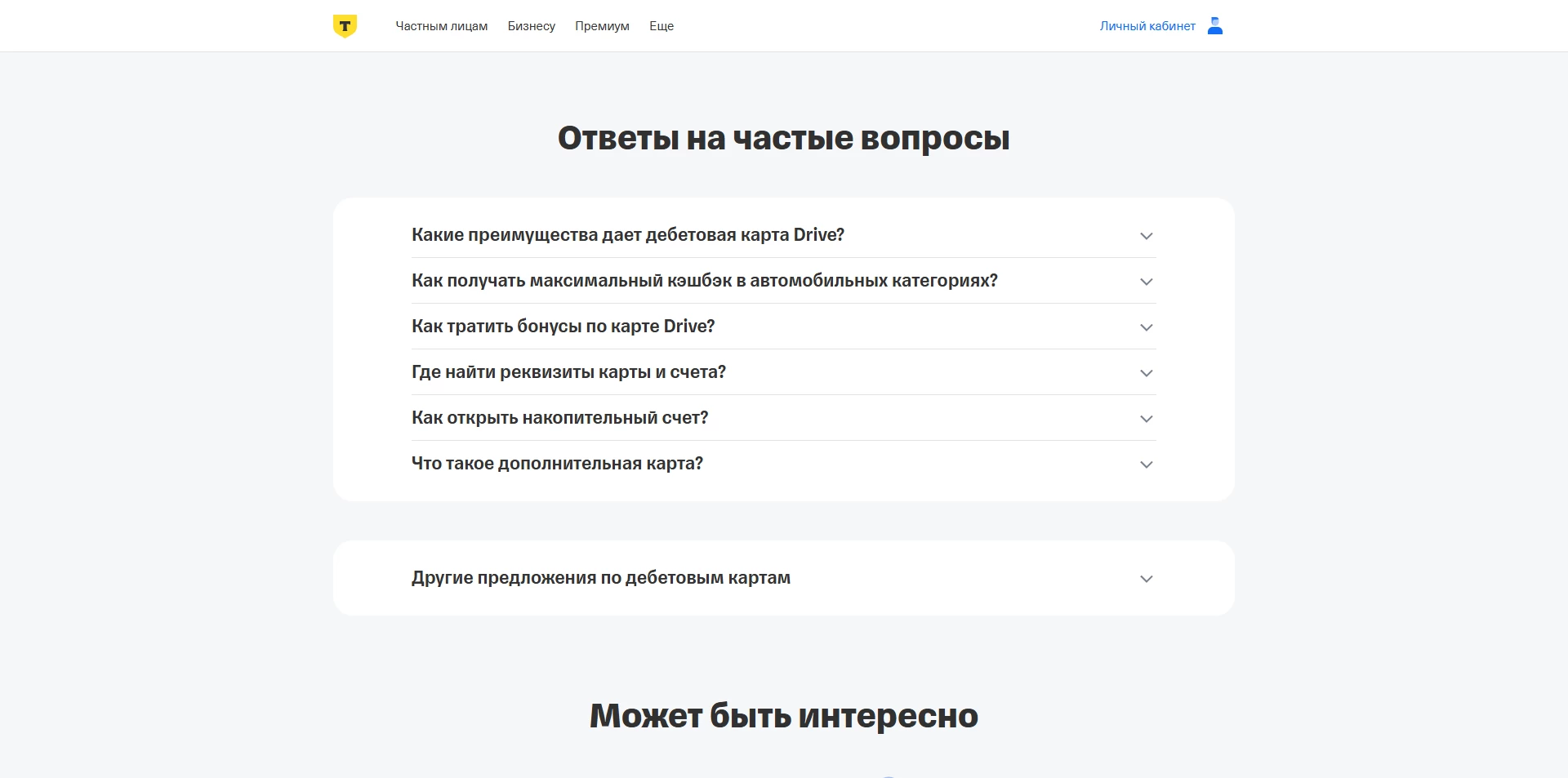Expand 'Где найти реквизиты карты и счета?'
Viewport: 1568px width, 778px height.
(568, 371)
